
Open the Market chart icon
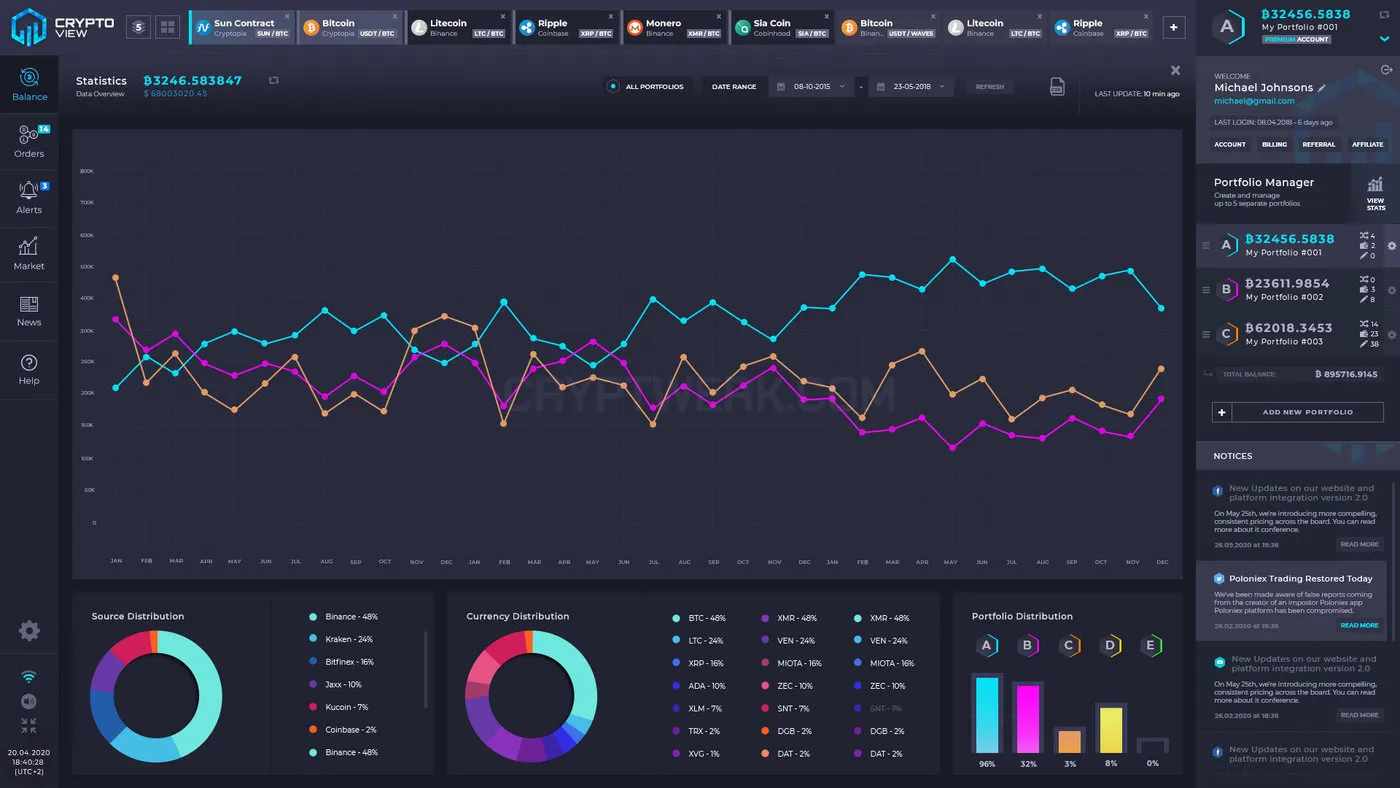[29, 253]
